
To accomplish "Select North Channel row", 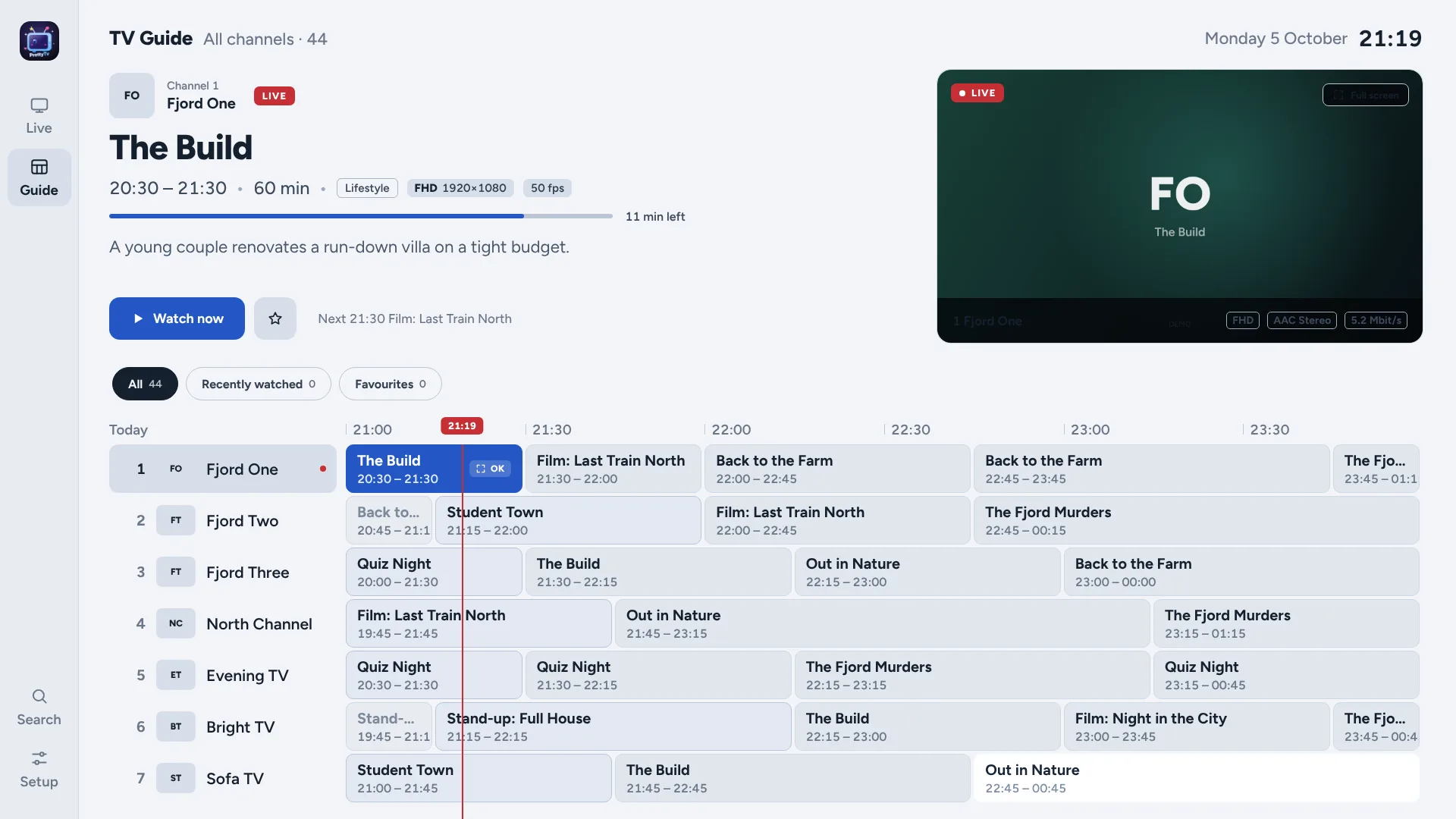I will 223,623.
